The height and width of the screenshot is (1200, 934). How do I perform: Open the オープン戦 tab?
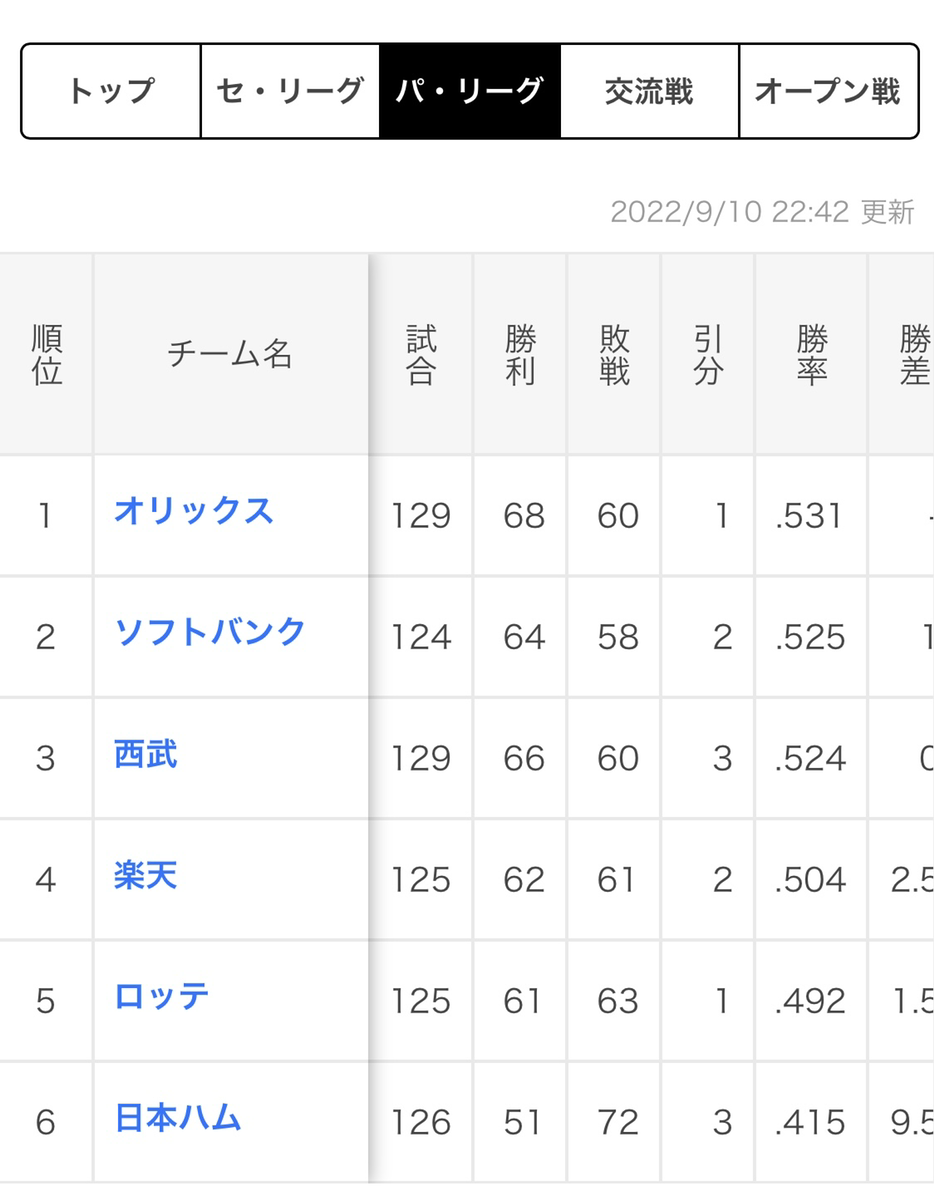coord(828,91)
